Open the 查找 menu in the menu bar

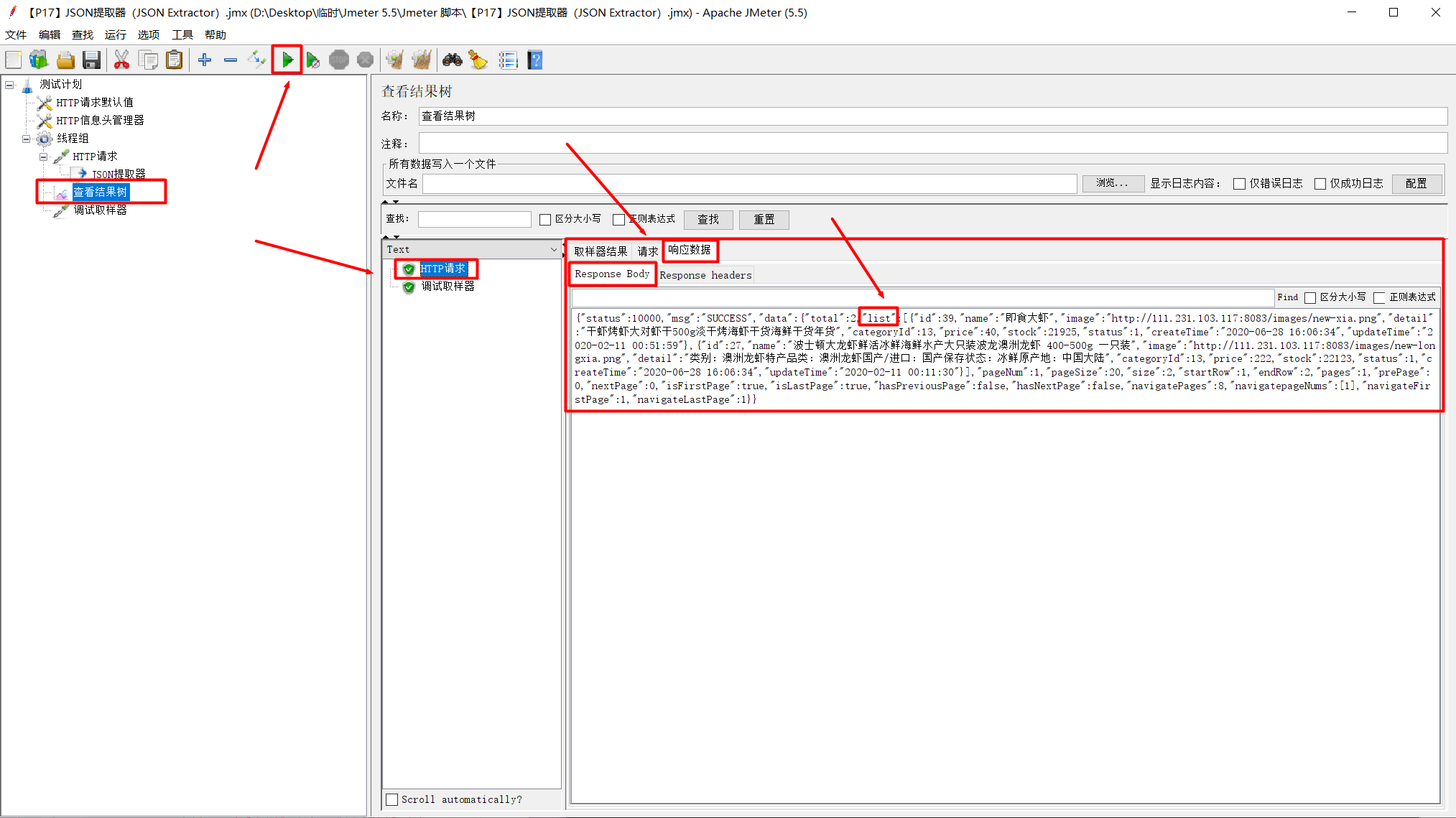click(83, 35)
